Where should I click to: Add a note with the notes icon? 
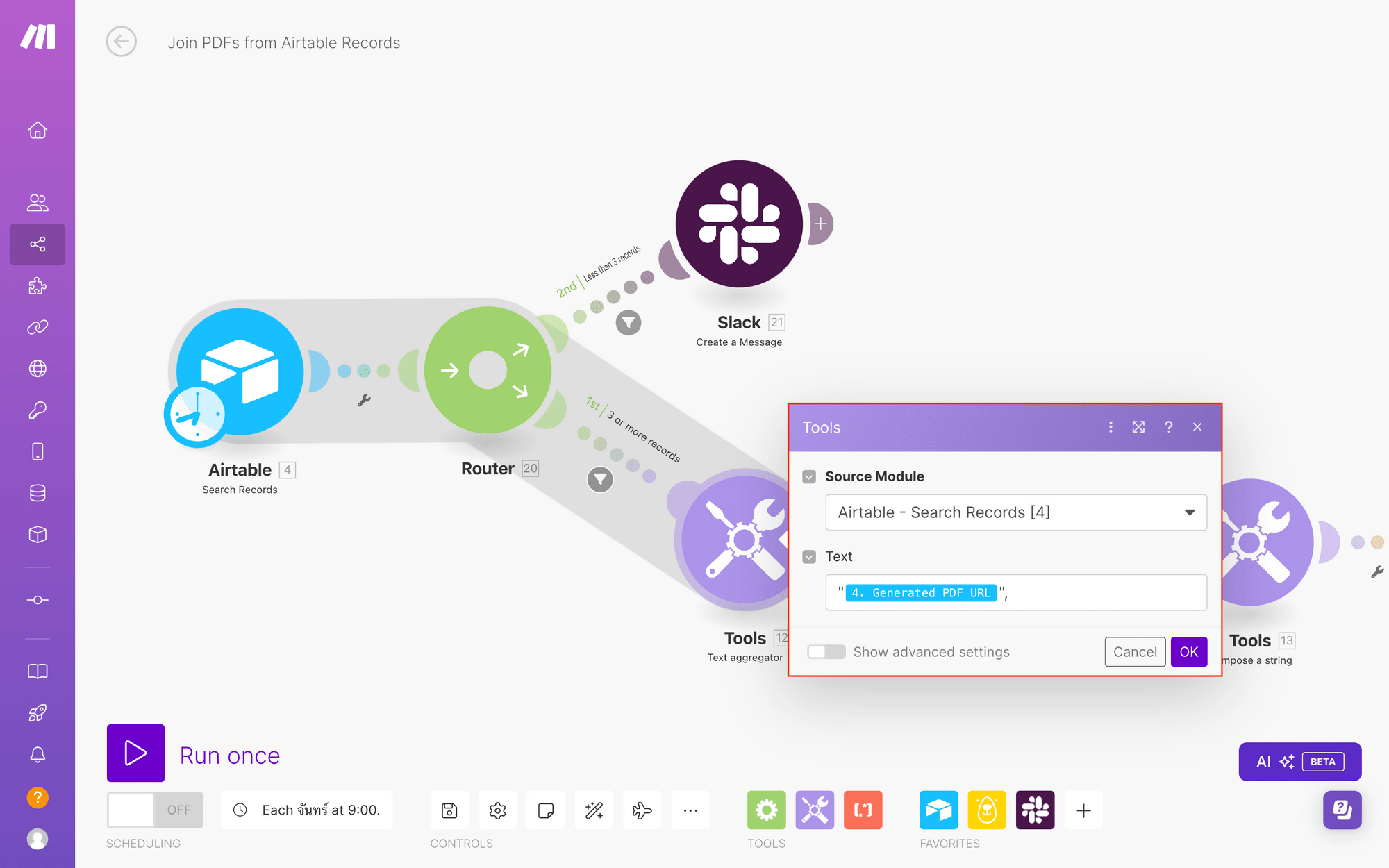click(546, 810)
